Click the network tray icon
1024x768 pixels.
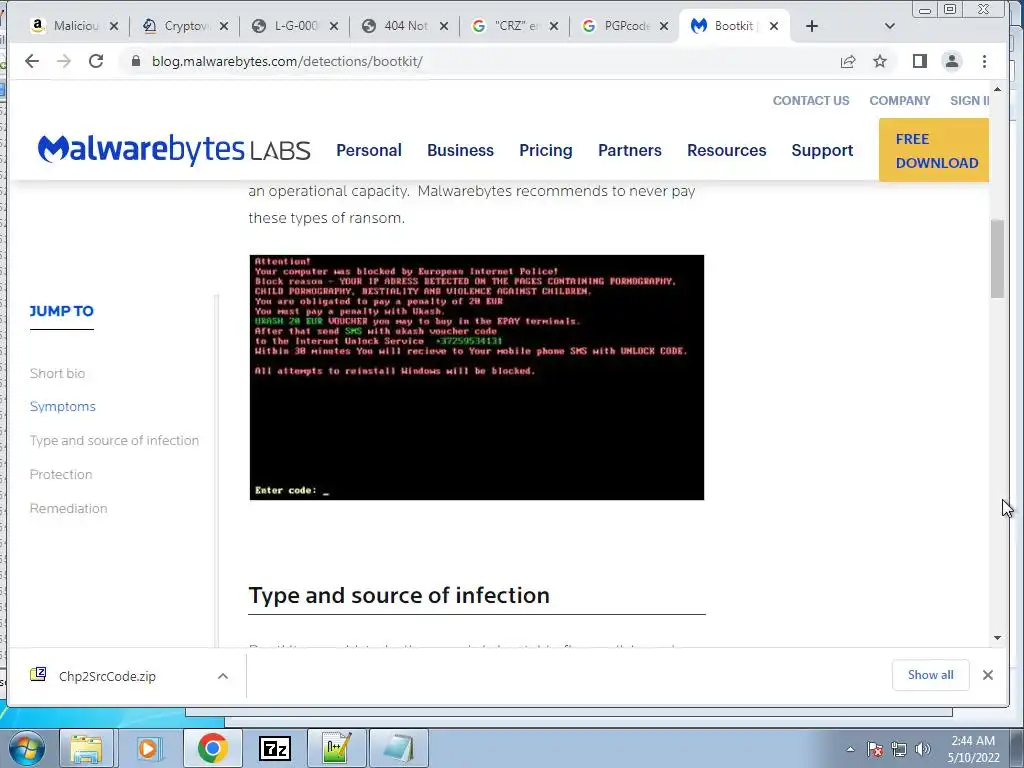point(899,749)
